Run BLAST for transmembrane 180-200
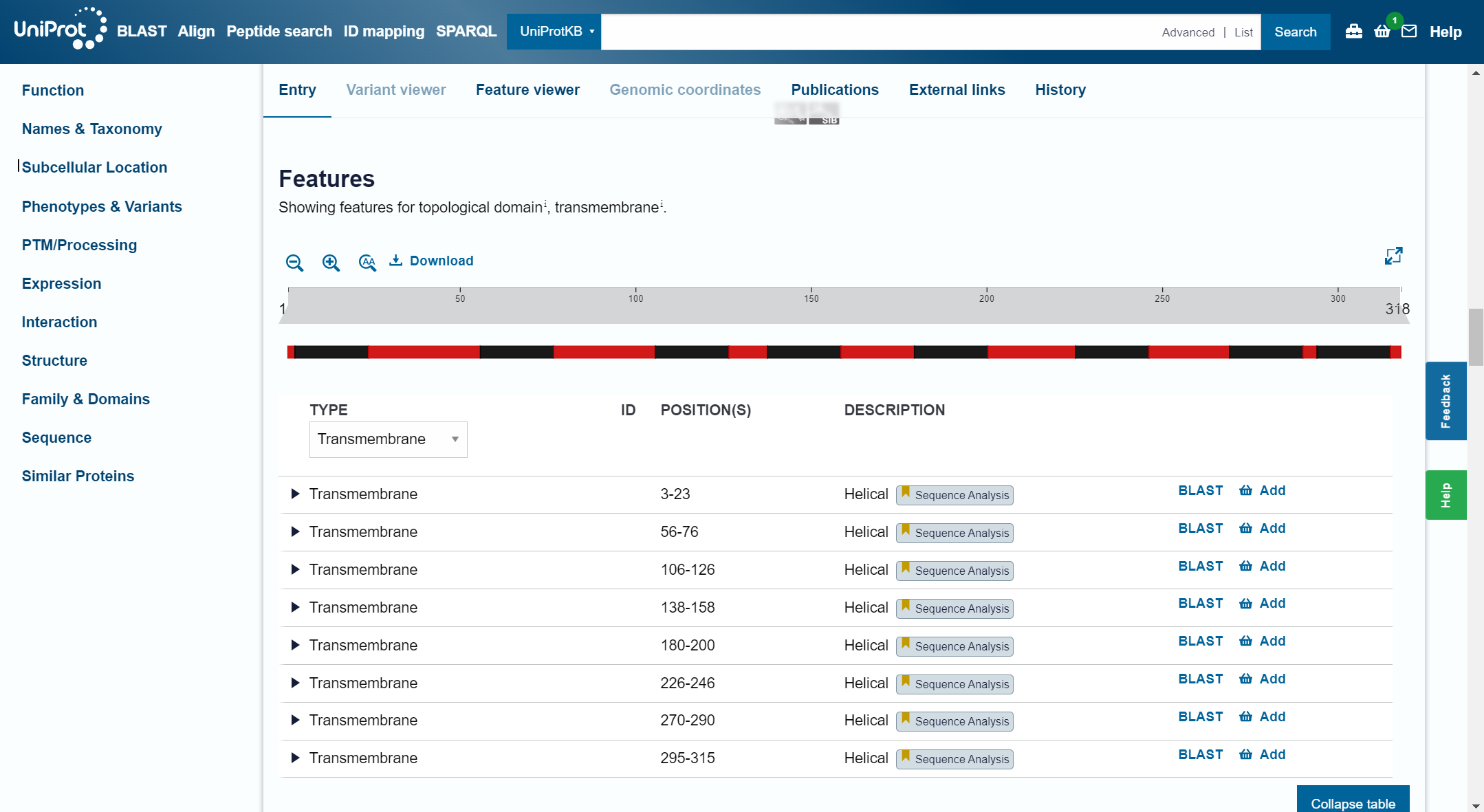1484x812 pixels. tap(1201, 641)
